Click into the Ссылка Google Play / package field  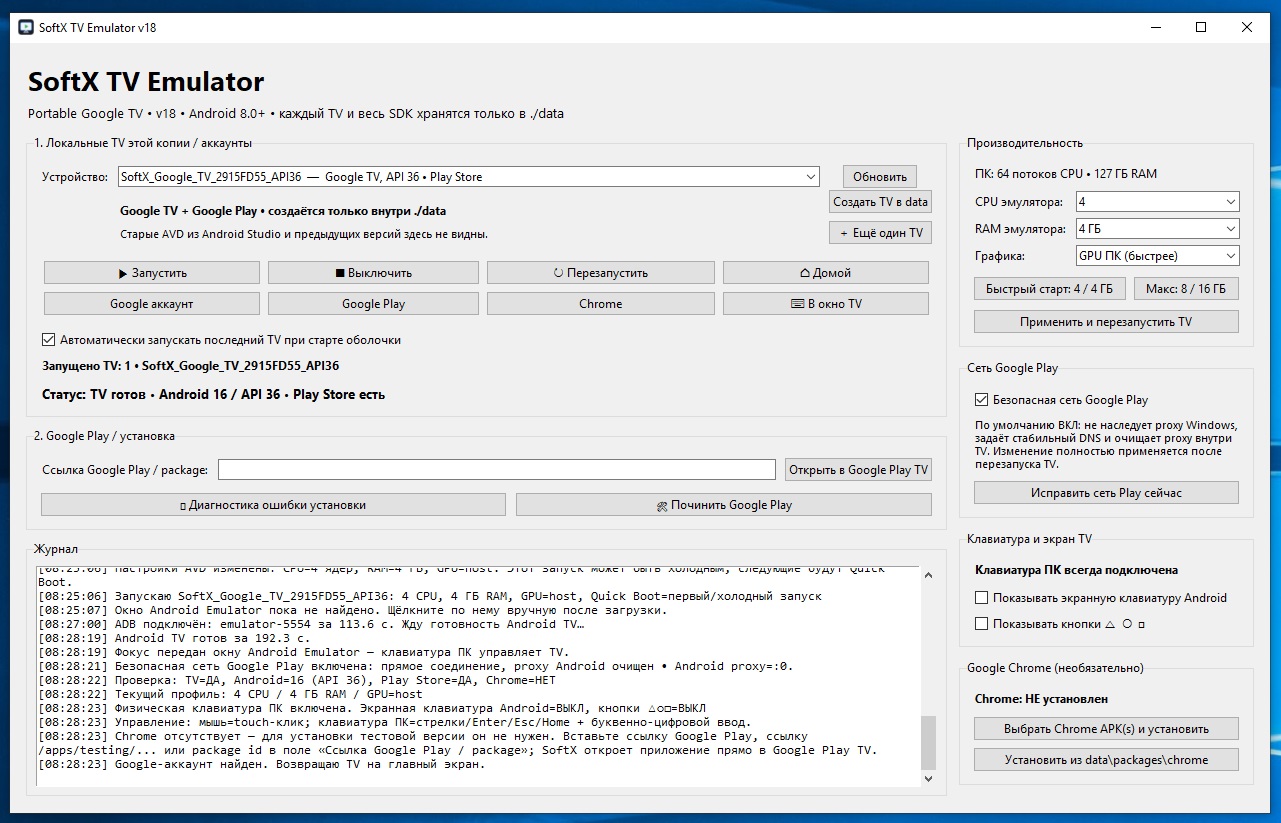497,469
